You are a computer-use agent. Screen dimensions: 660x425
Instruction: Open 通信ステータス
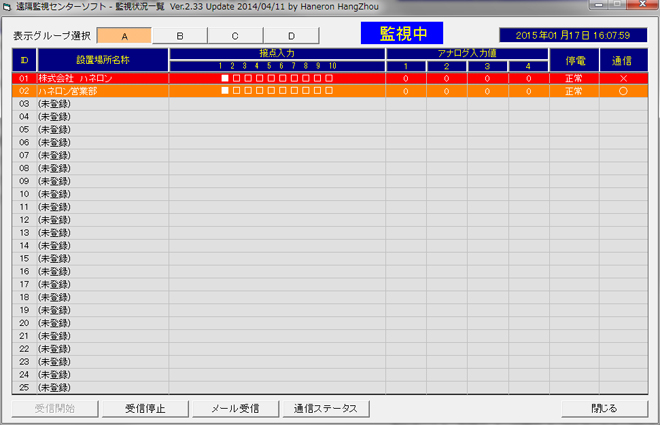click(326, 408)
